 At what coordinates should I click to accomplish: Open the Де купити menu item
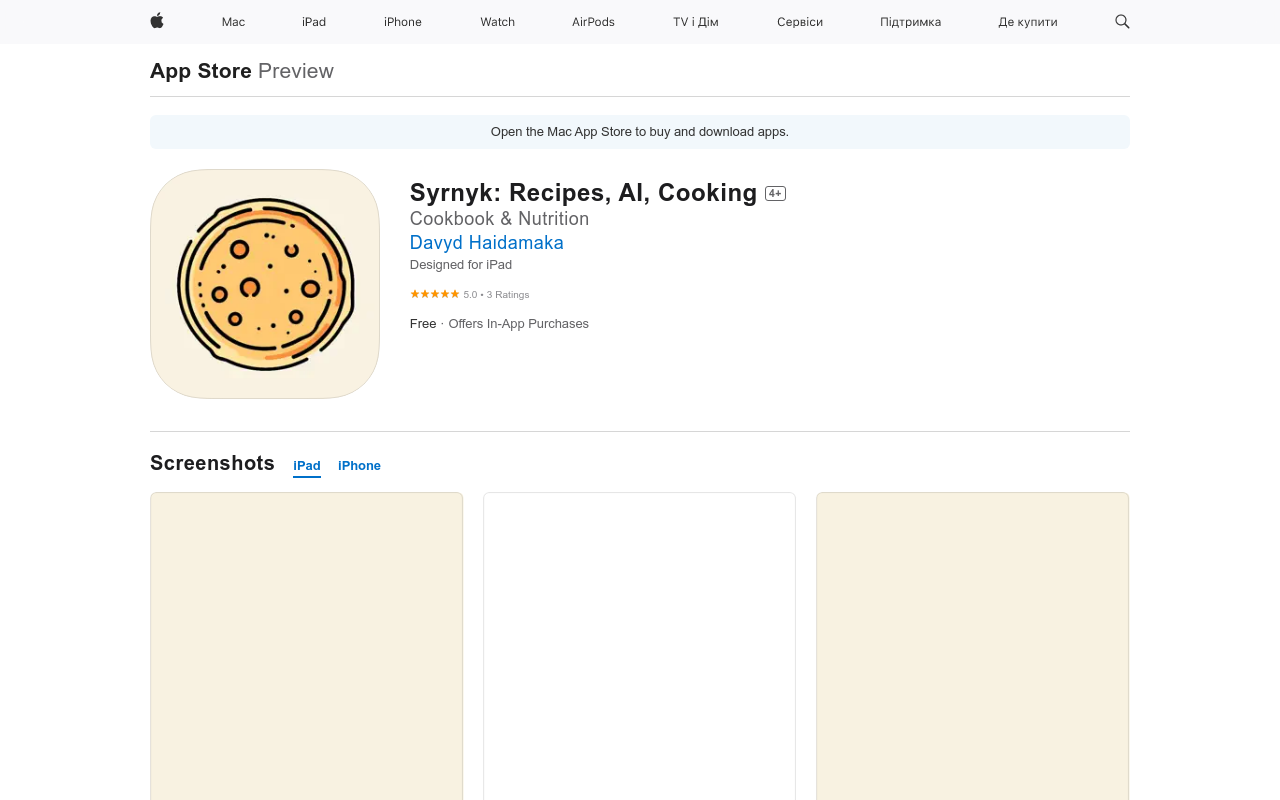coord(1027,22)
